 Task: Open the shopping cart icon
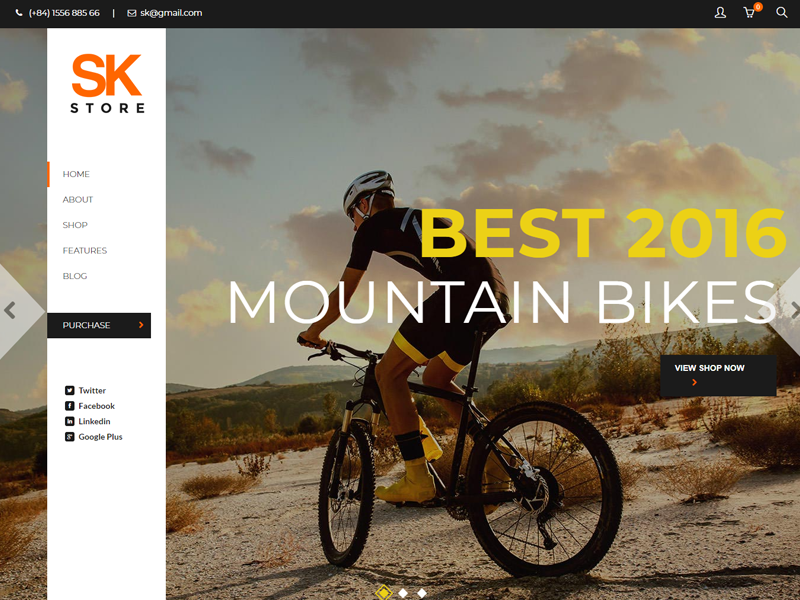point(749,13)
